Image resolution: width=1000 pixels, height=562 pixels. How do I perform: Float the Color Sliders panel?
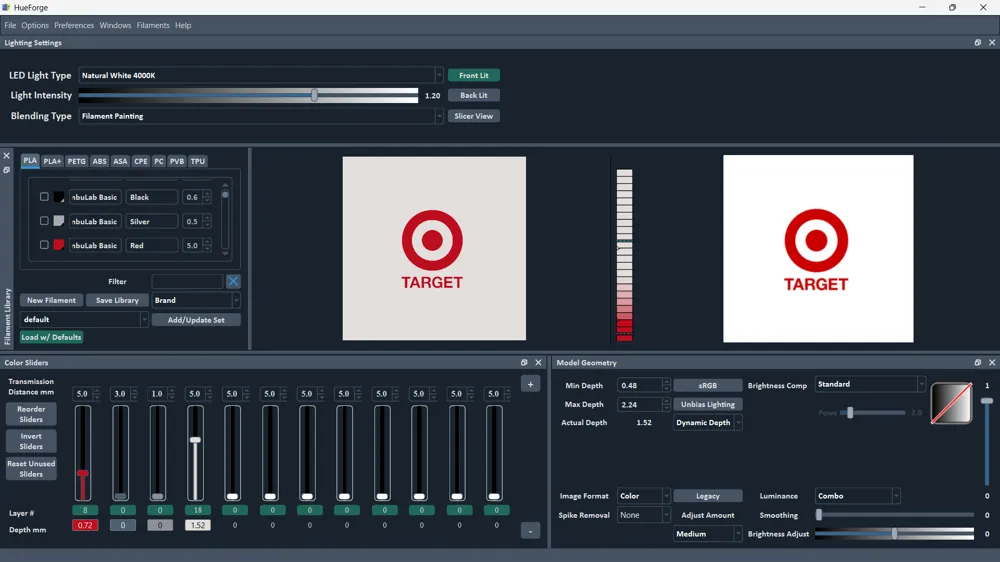tap(524, 362)
